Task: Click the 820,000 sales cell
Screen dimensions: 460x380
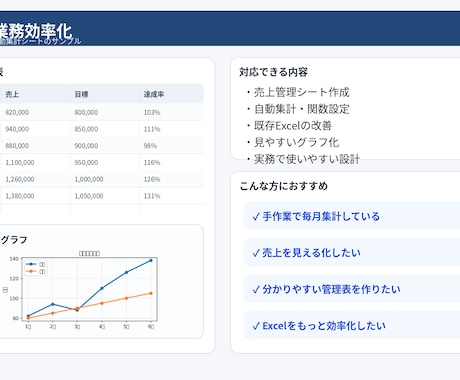Action: 17,112
